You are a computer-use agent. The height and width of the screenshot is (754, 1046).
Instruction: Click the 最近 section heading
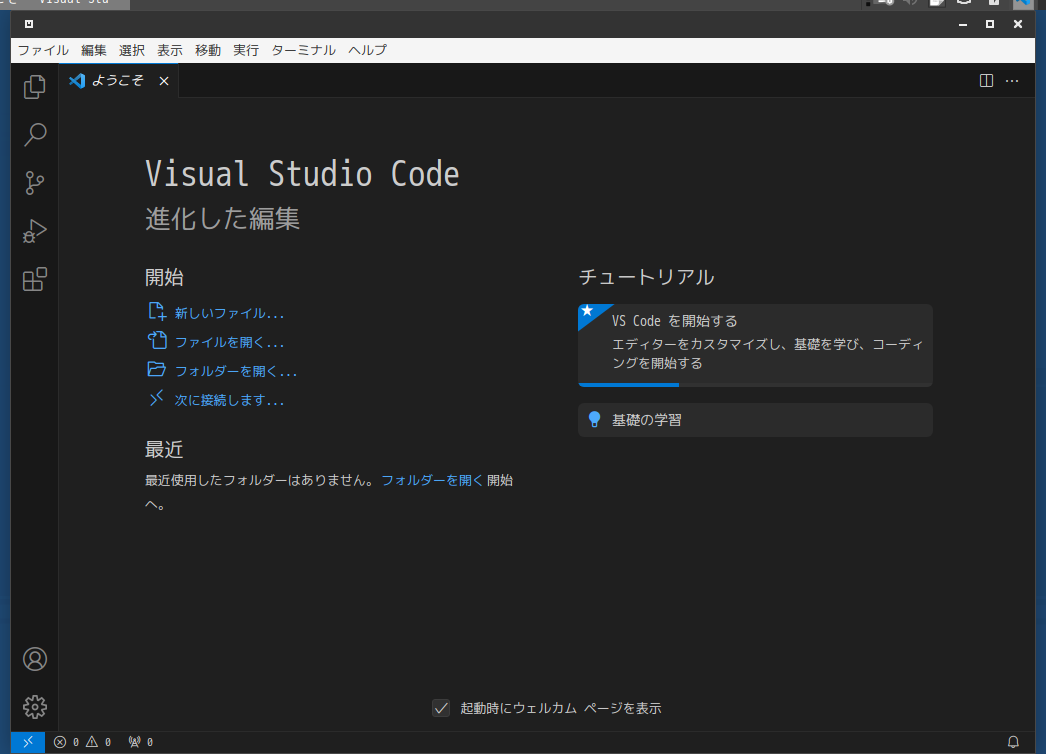click(x=164, y=450)
